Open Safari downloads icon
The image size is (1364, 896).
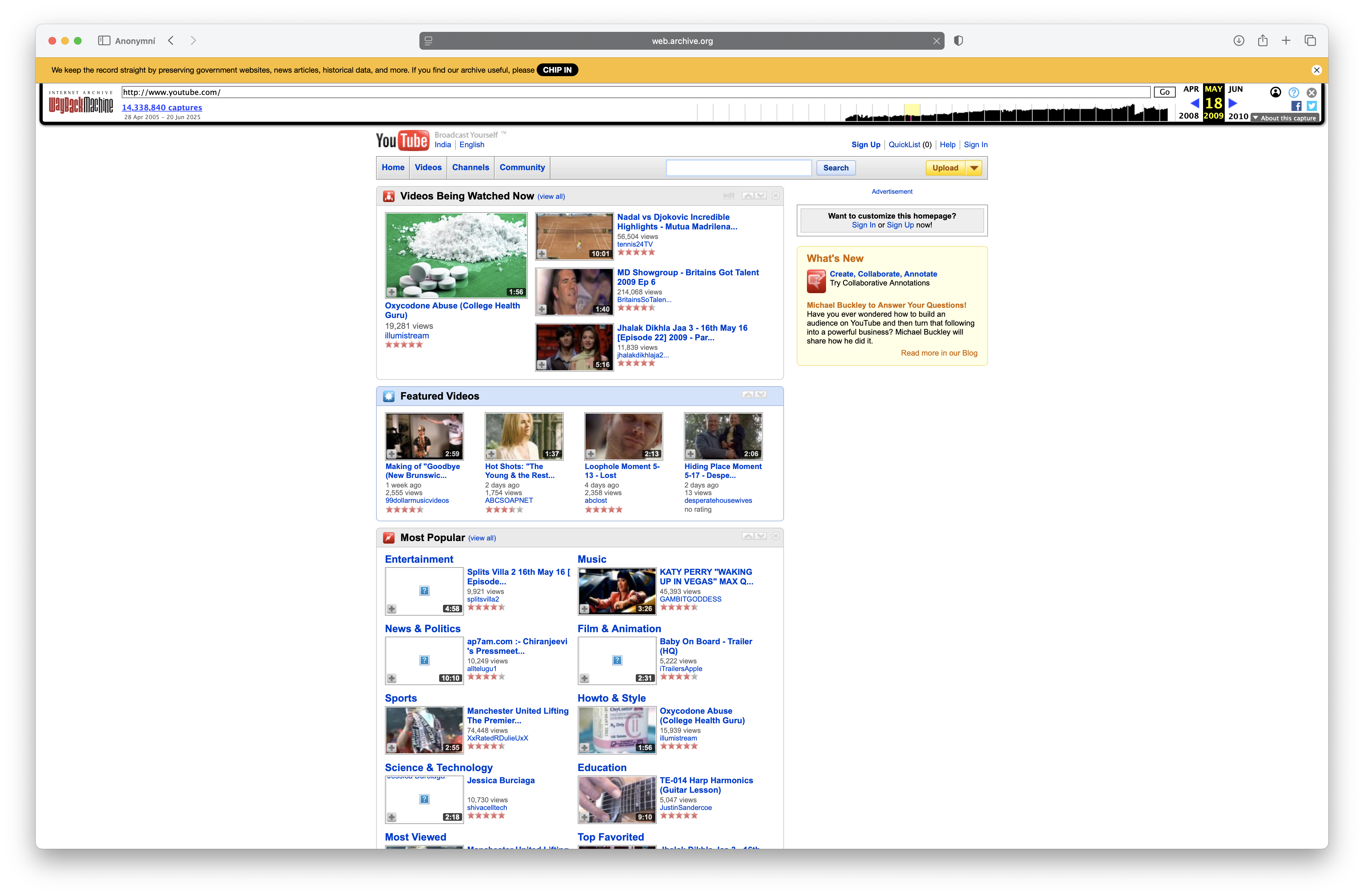pos(1238,41)
